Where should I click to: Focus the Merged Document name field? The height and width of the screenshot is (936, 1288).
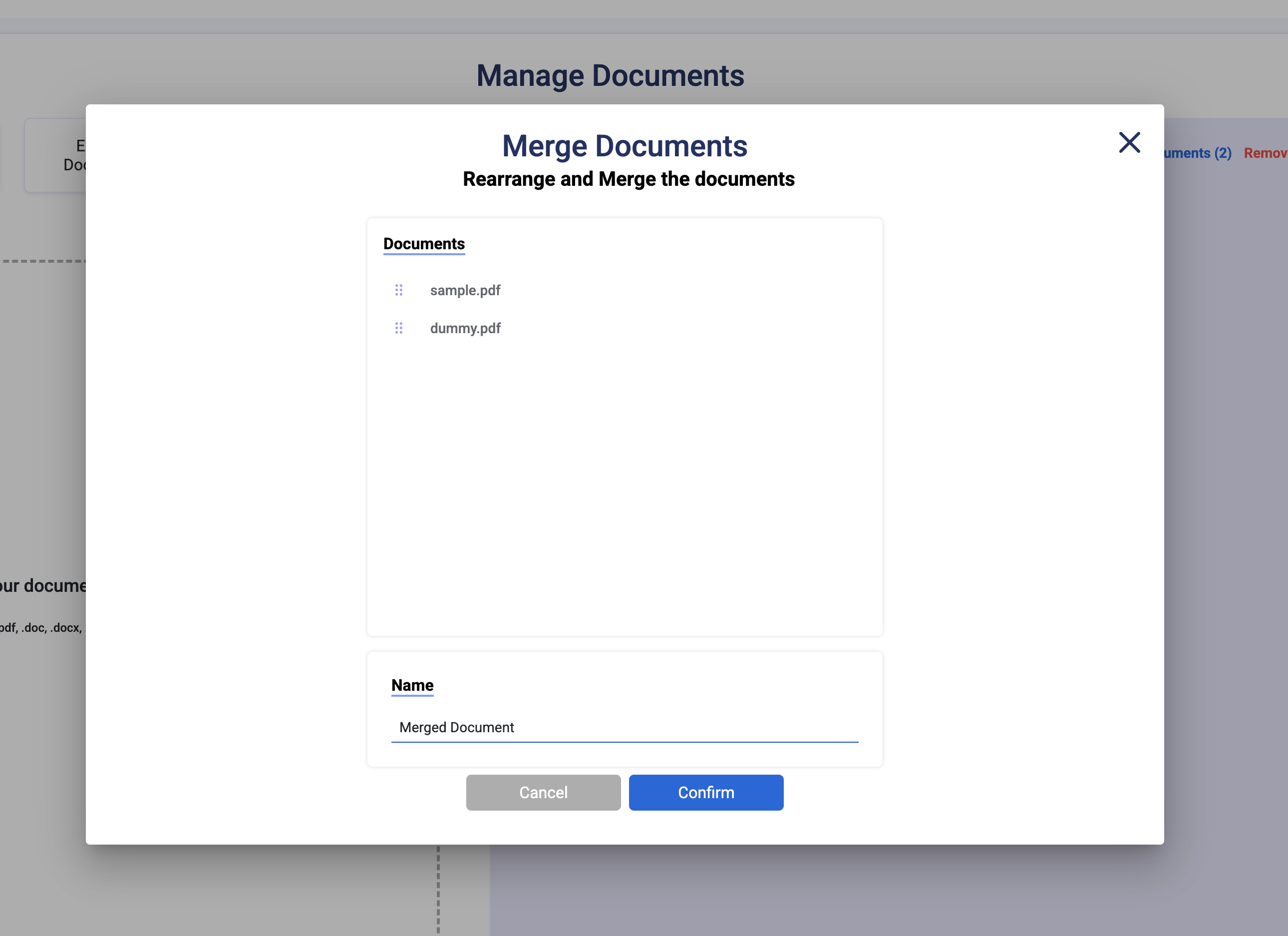624,727
